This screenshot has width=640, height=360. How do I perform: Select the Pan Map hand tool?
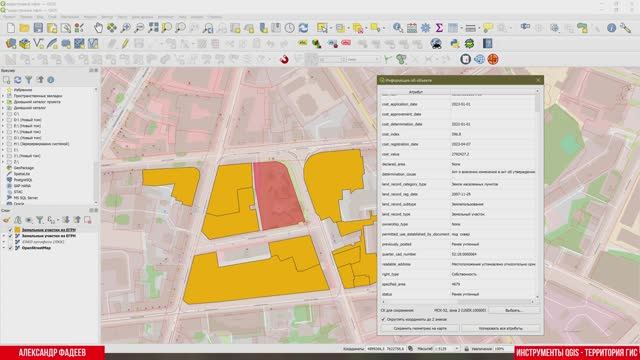tap(98, 28)
